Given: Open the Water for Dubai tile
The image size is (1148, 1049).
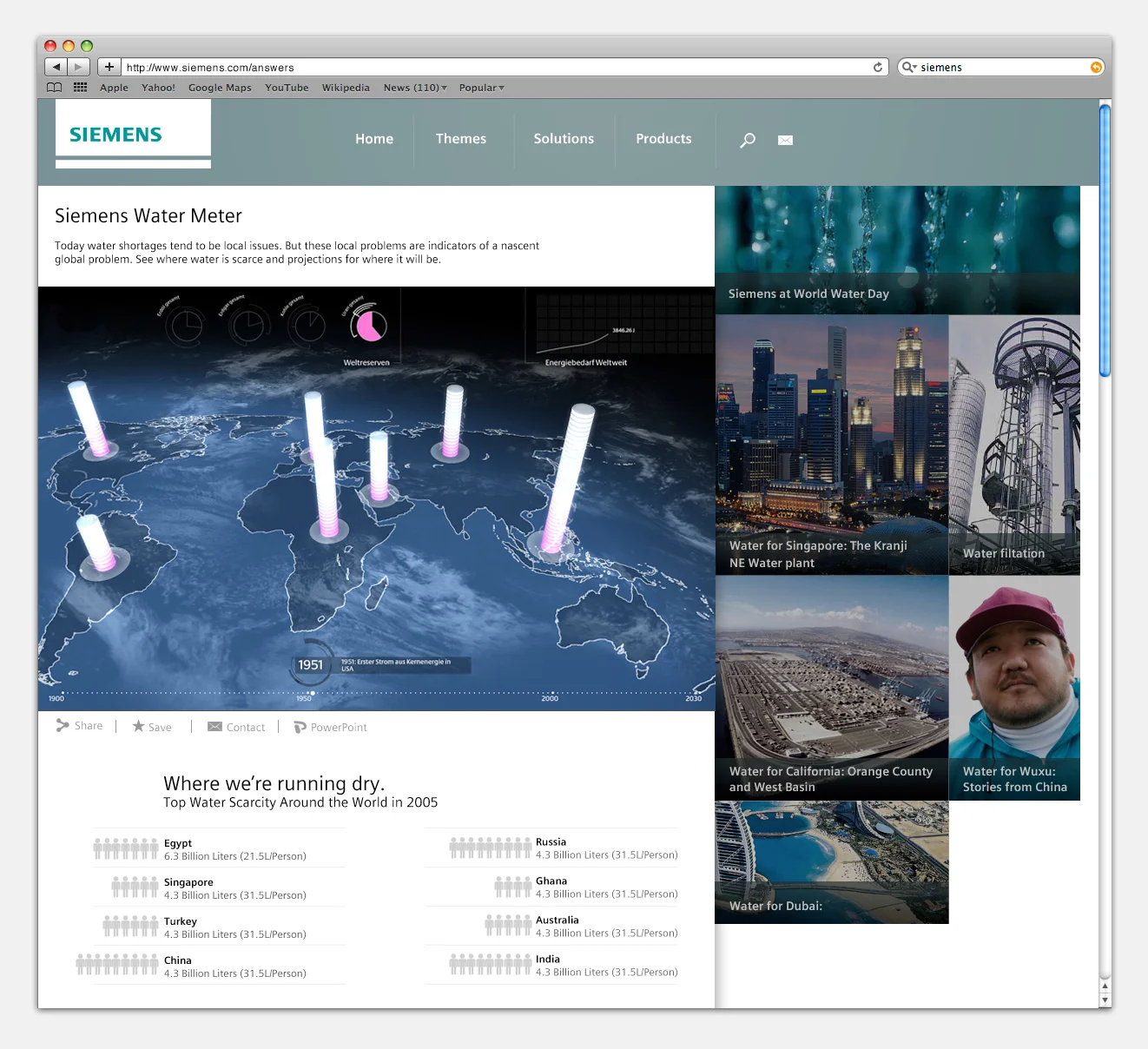Looking at the screenshot, I should pyautogui.click(x=832, y=862).
